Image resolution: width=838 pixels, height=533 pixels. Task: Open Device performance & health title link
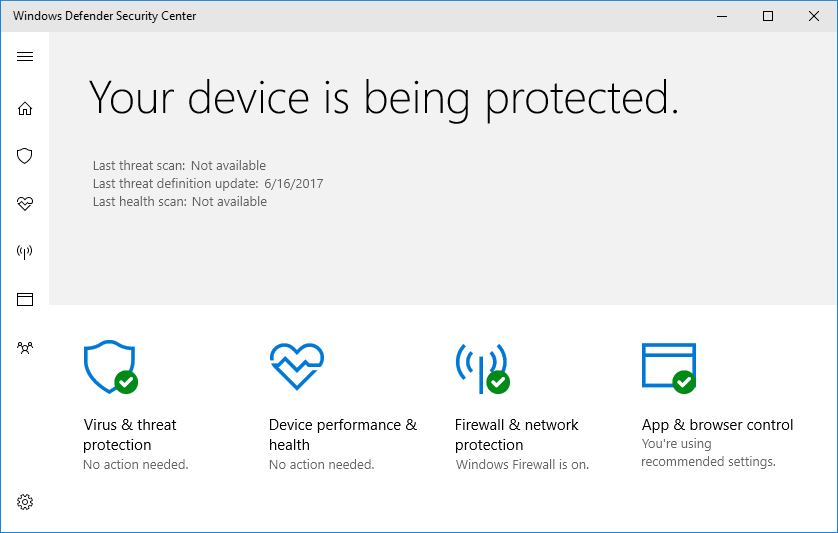(343, 435)
